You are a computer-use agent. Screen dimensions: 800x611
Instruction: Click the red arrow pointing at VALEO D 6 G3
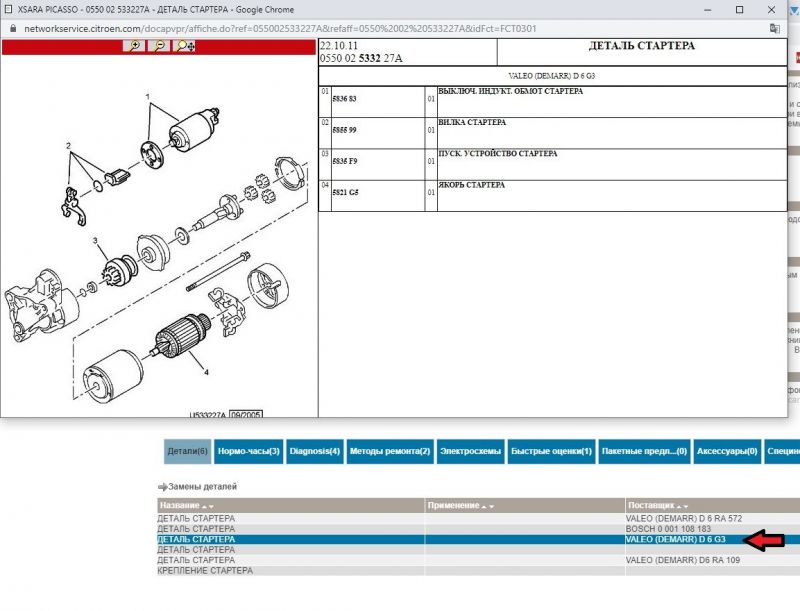coord(766,540)
